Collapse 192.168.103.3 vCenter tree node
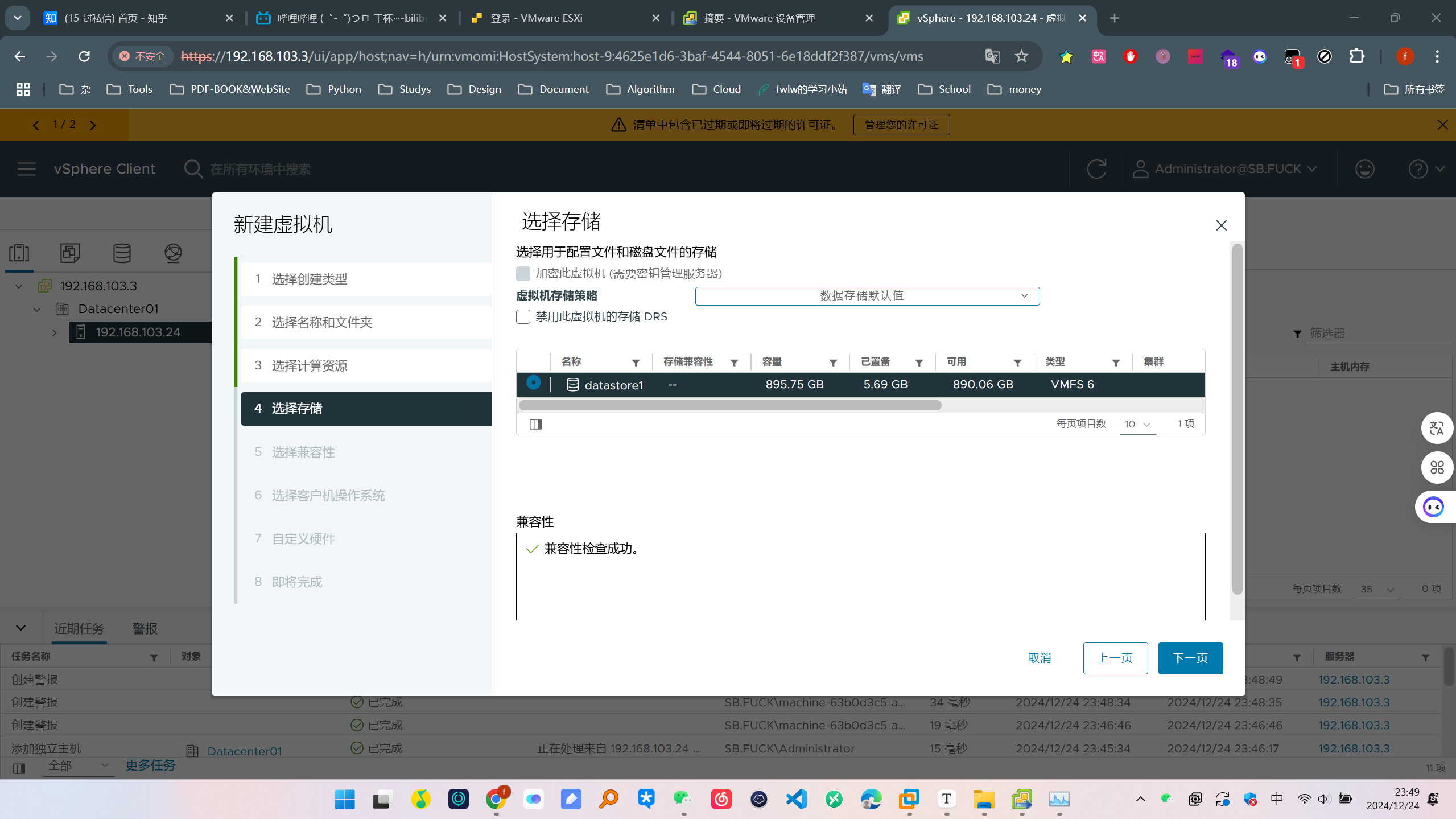Viewport: 1456px width, 819px height. [x=19, y=286]
